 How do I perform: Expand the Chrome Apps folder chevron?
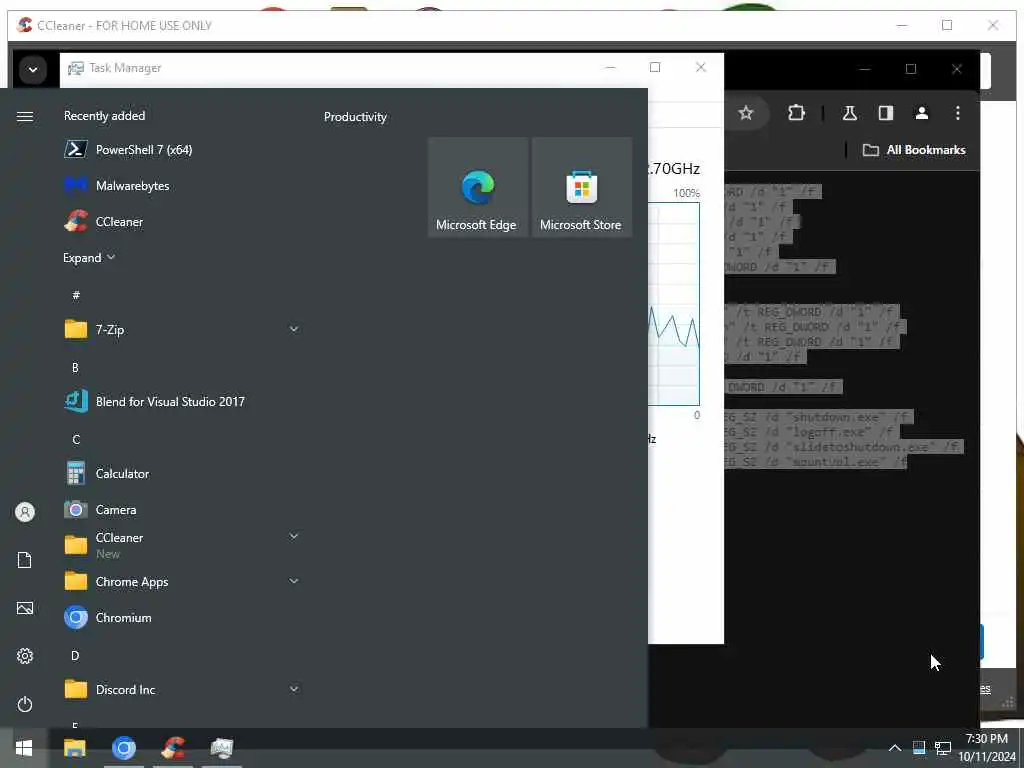[294, 581]
